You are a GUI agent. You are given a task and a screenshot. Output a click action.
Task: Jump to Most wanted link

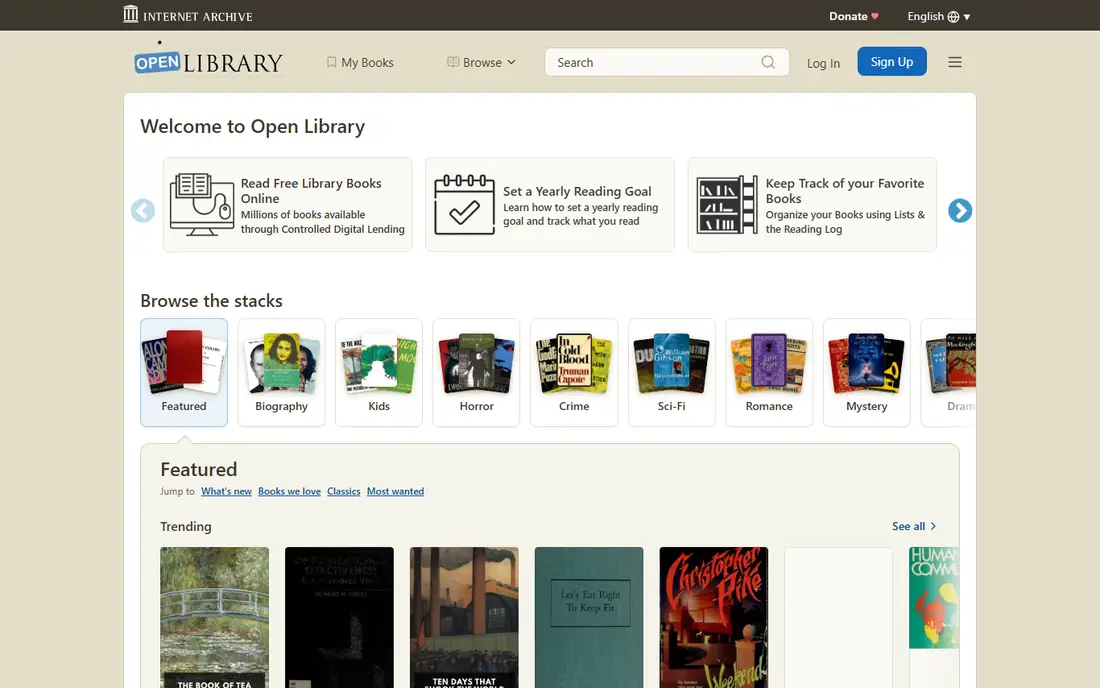pos(395,492)
